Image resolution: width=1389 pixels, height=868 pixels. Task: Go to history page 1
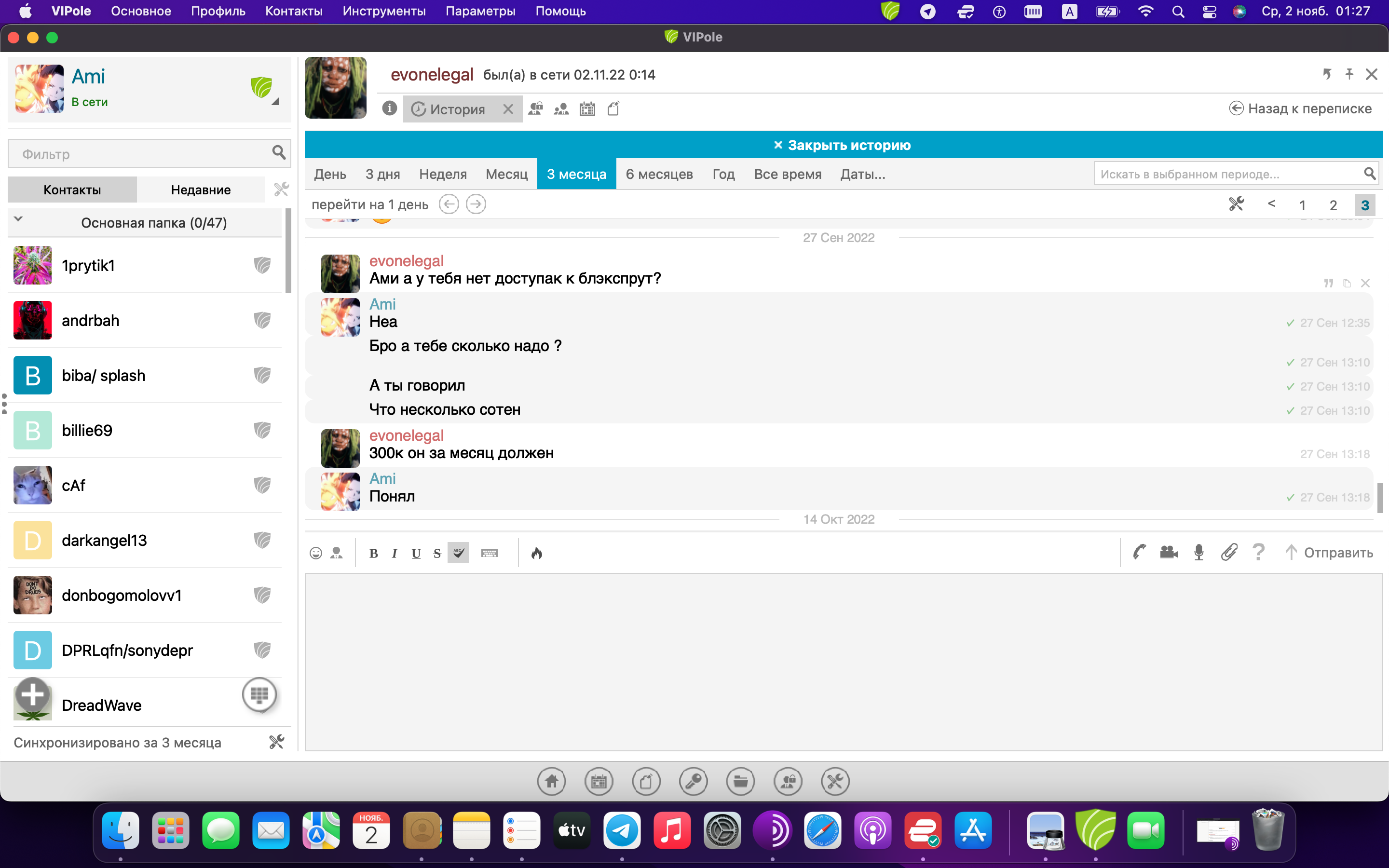(x=1302, y=205)
